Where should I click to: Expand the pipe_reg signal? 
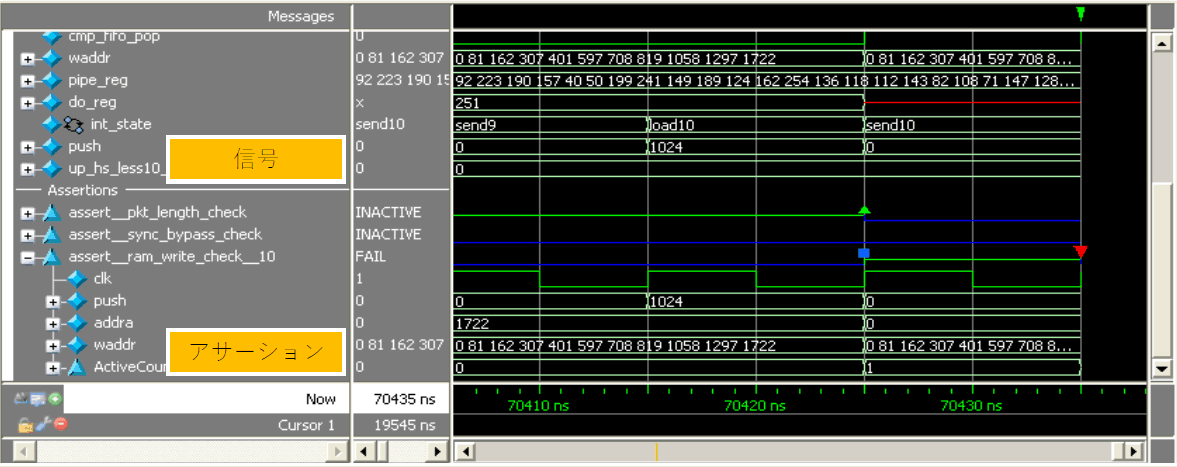pyautogui.click(x=28, y=80)
